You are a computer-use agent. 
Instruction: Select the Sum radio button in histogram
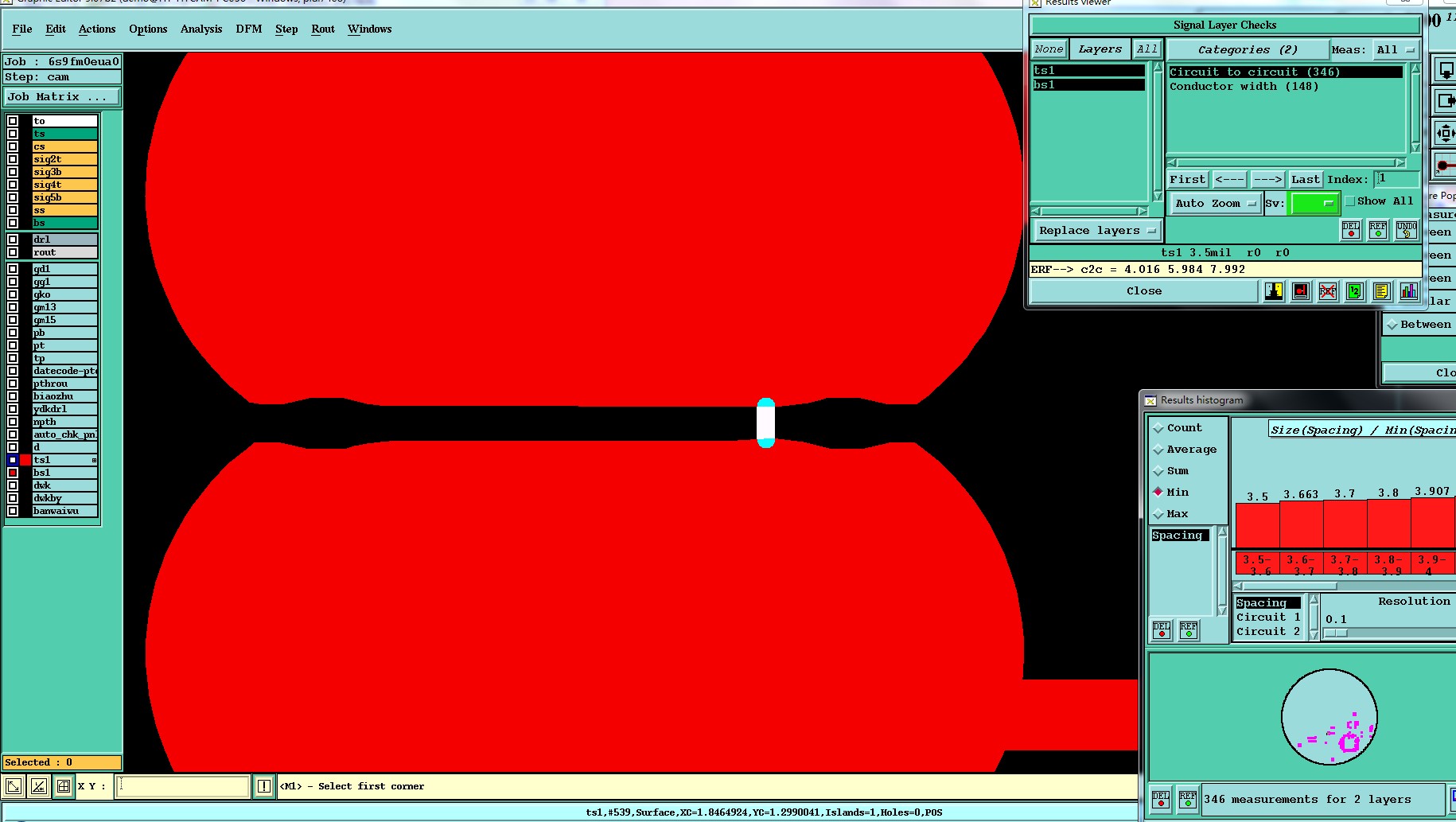(x=1158, y=471)
